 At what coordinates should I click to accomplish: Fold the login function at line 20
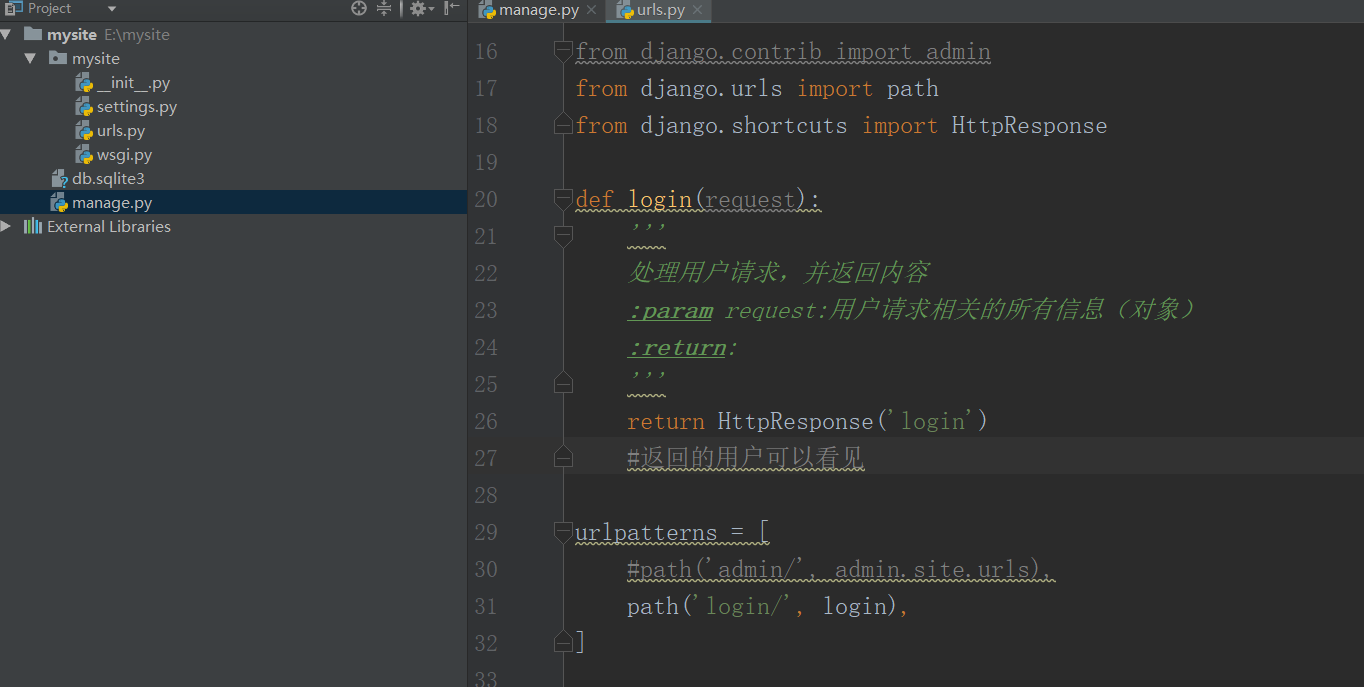click(x=563, y=199)
